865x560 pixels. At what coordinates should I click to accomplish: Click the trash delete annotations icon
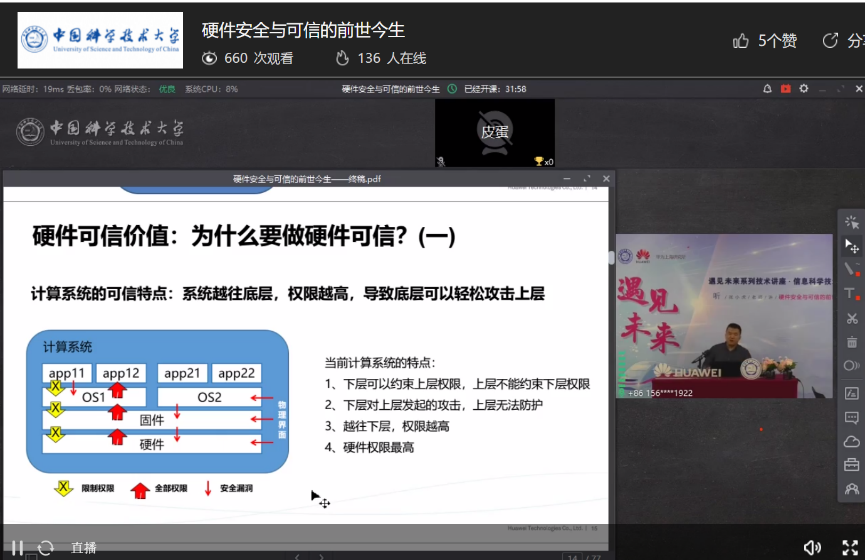pos(851,342)
